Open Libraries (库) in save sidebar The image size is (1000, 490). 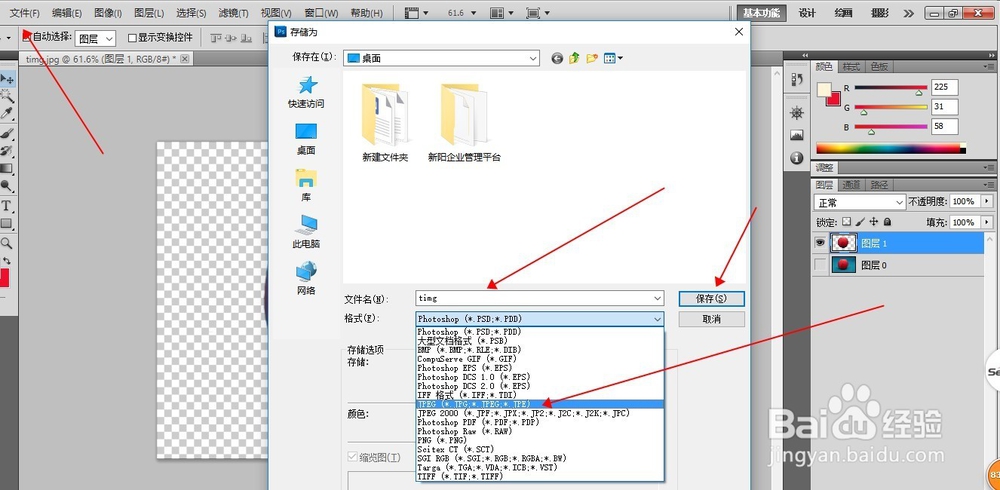click(x=306, y=185)
